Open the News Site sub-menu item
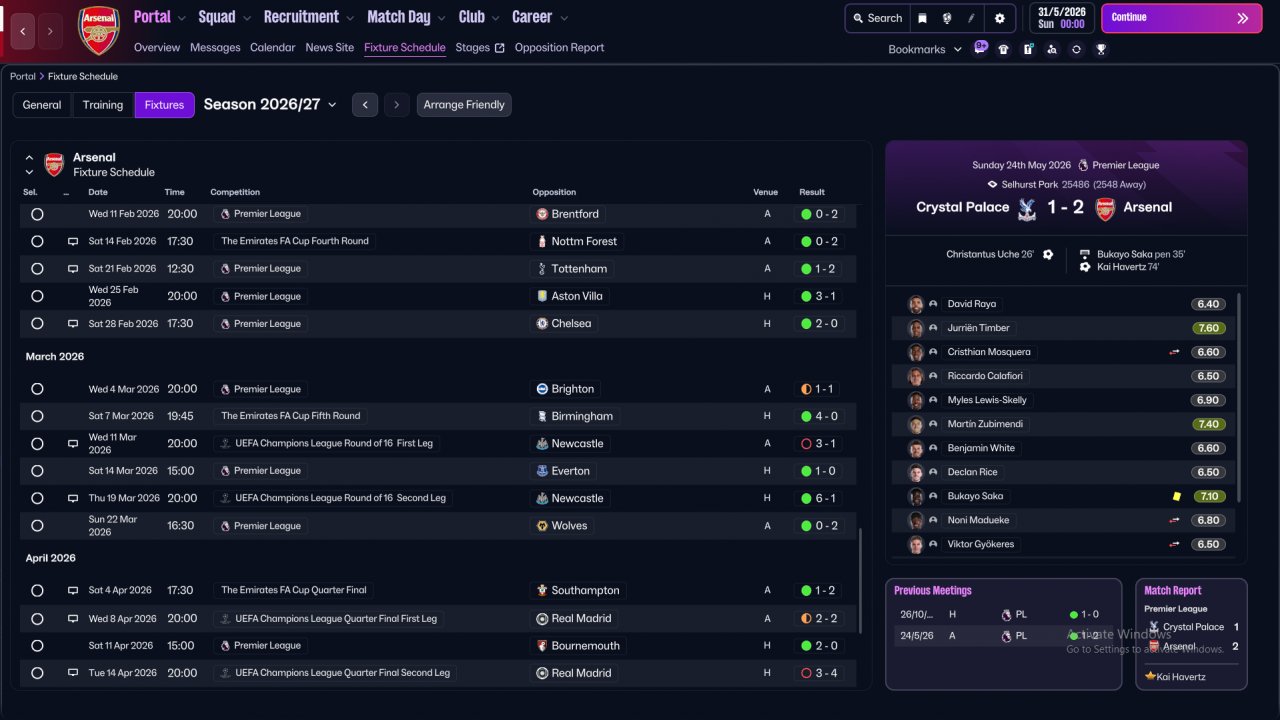The width and height of the screenshot is (1280, 720). pyautogui.click(x=330, y=47)
